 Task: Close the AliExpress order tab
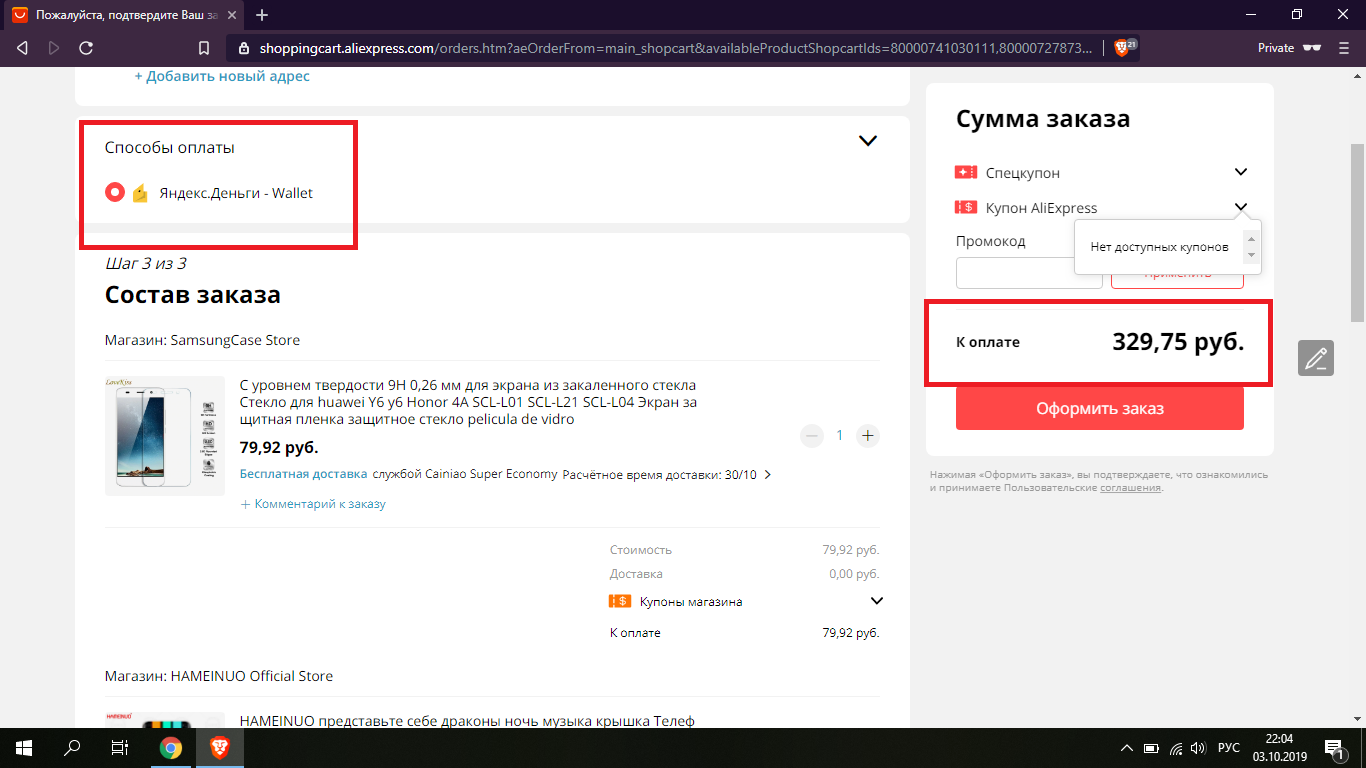point(232,15)
